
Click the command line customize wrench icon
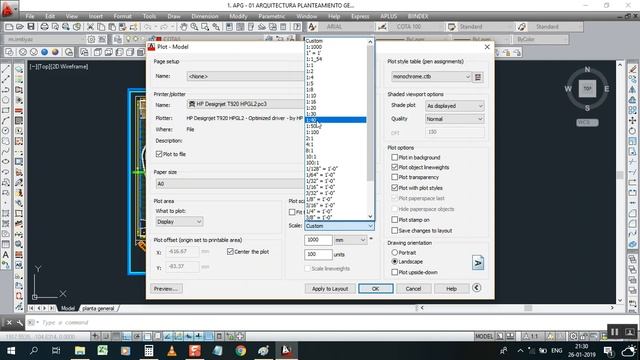[x=20, y=322]
